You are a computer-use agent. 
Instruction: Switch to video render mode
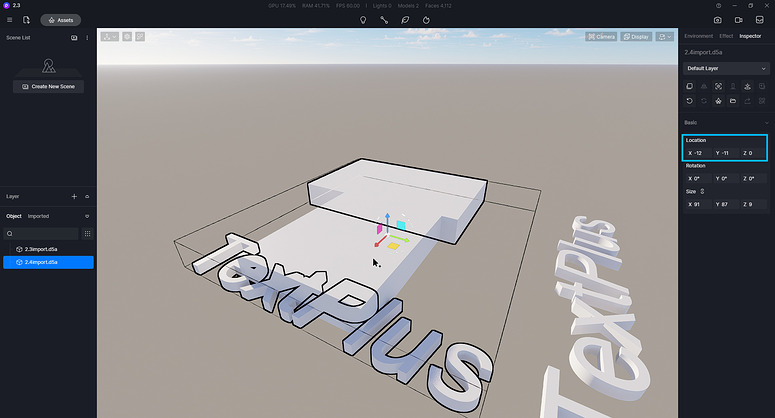(738, 20)
